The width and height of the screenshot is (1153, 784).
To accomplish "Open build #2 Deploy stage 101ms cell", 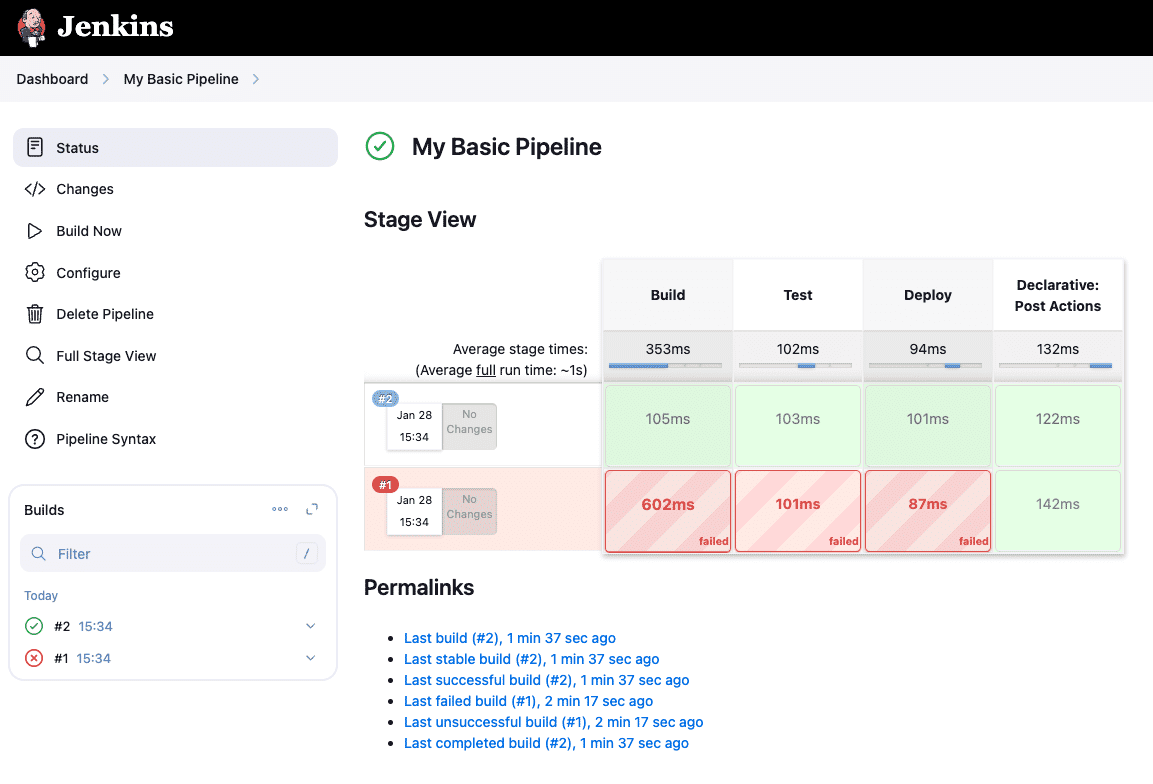I will [x=928, y=426].
